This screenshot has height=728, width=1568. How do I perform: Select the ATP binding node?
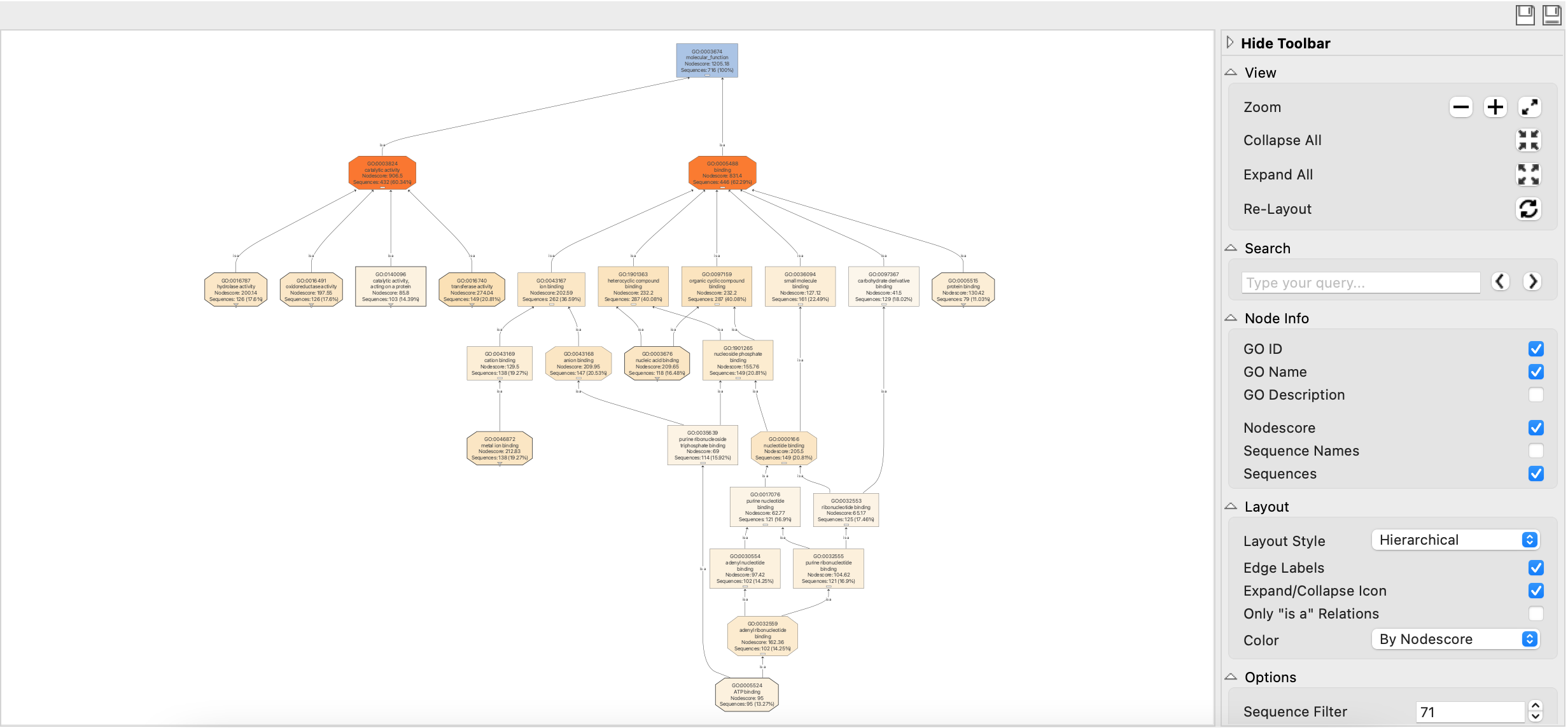(746, 694)
